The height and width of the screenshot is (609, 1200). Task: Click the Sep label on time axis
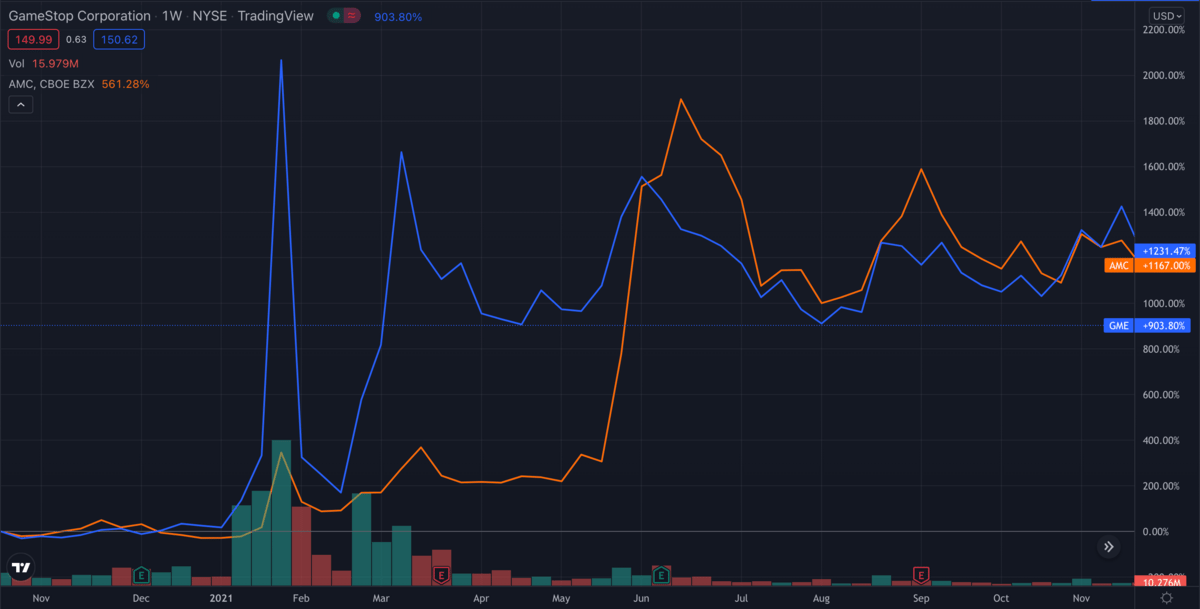921,598
